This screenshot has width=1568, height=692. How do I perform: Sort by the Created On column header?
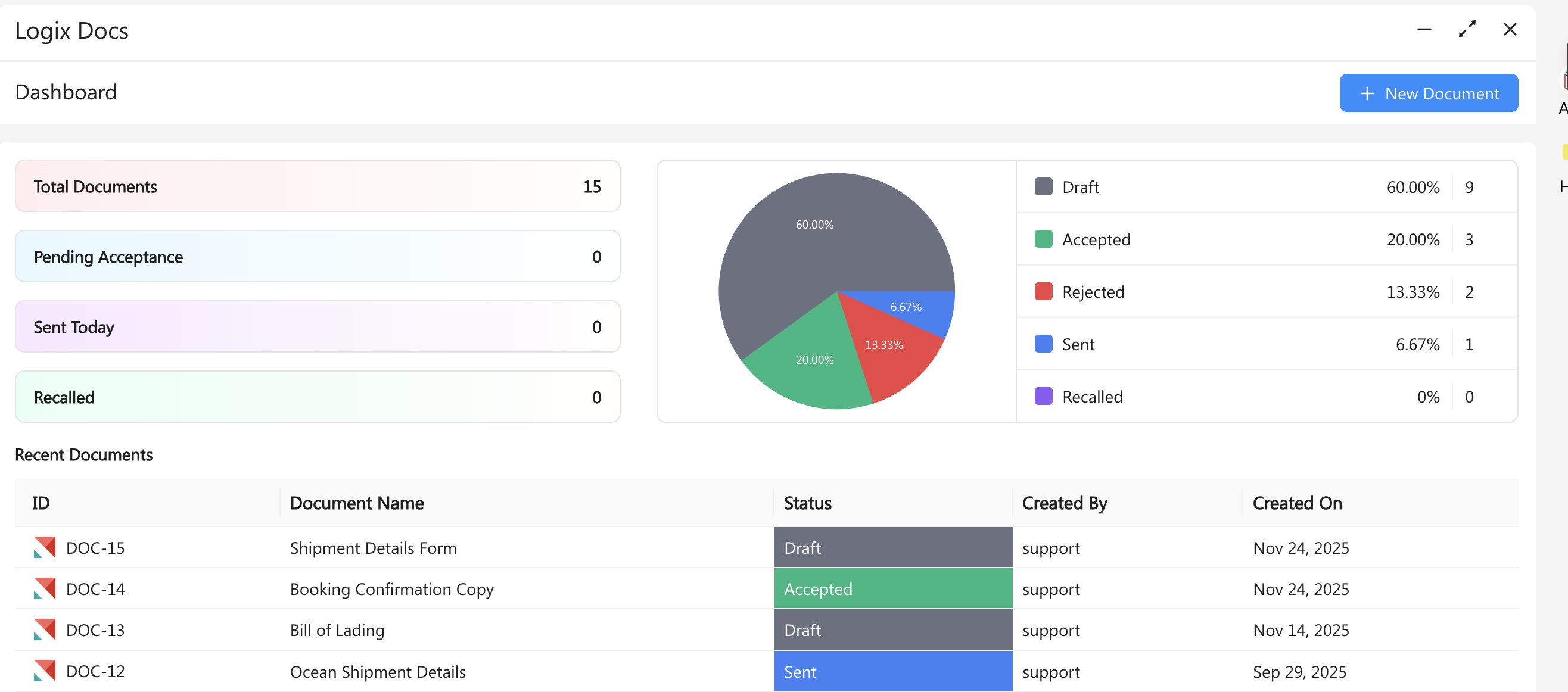[1296, 503]
